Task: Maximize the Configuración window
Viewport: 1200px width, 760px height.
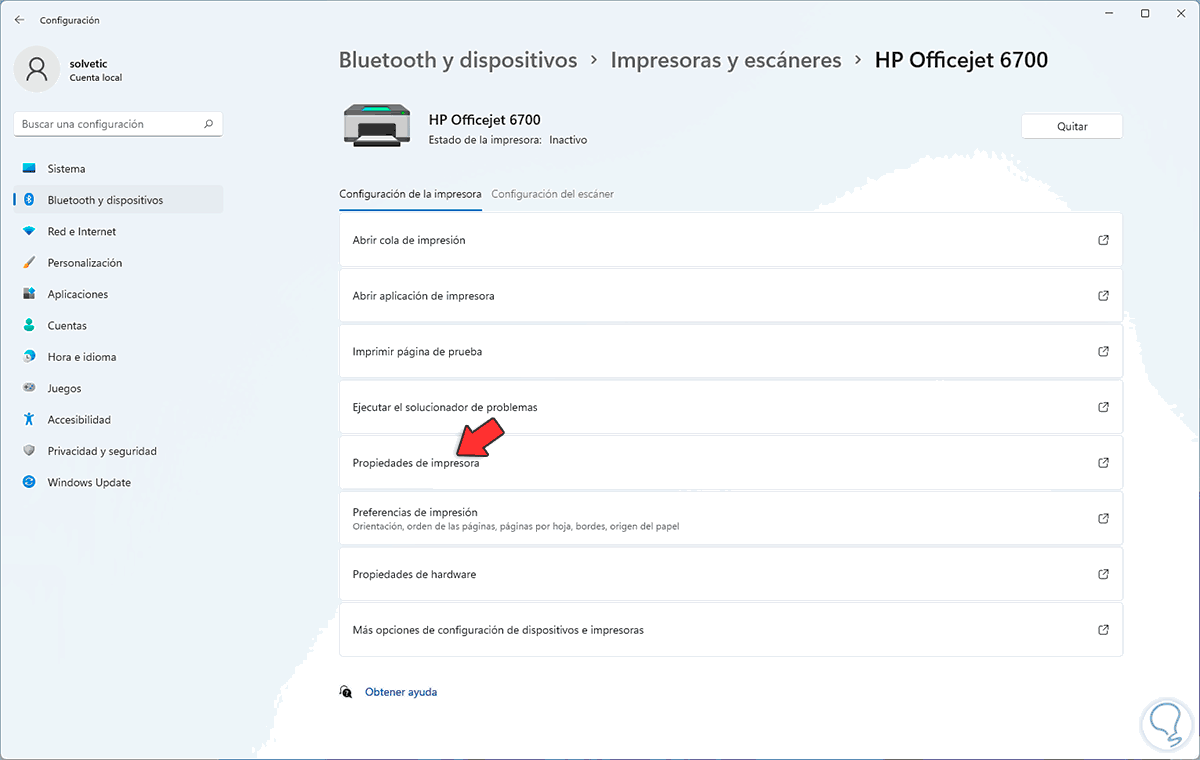Action: (x=1145, y=13)
